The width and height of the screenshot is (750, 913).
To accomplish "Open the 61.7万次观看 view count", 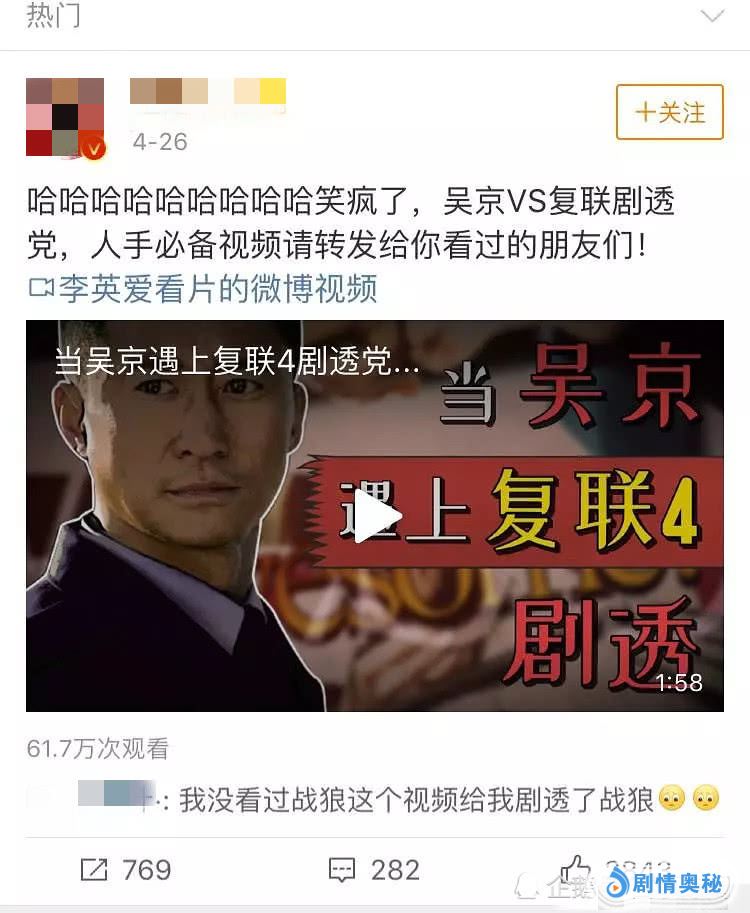I will point(98,749).
